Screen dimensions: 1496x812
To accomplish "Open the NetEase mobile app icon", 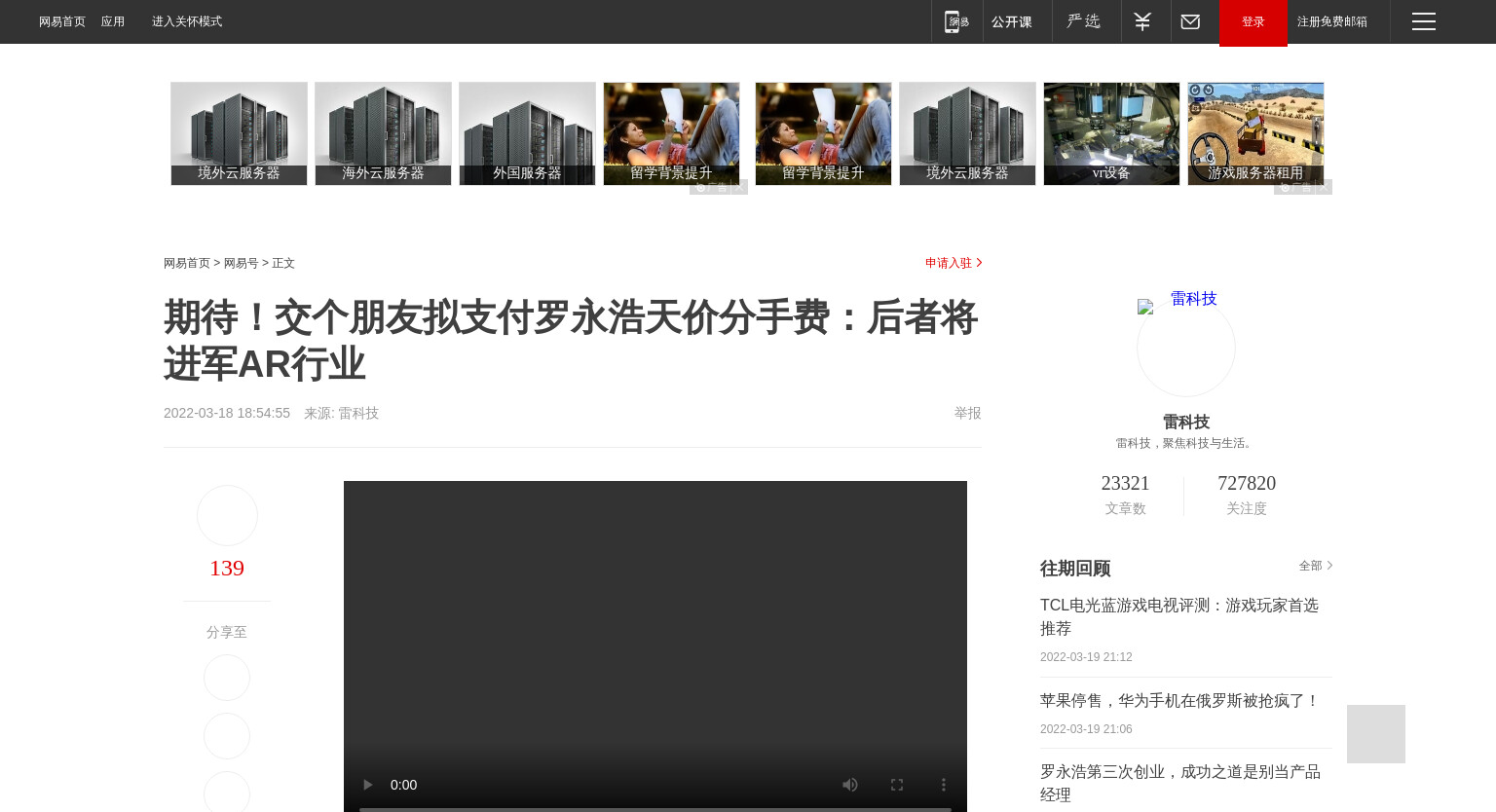I will tap(957, 21).
